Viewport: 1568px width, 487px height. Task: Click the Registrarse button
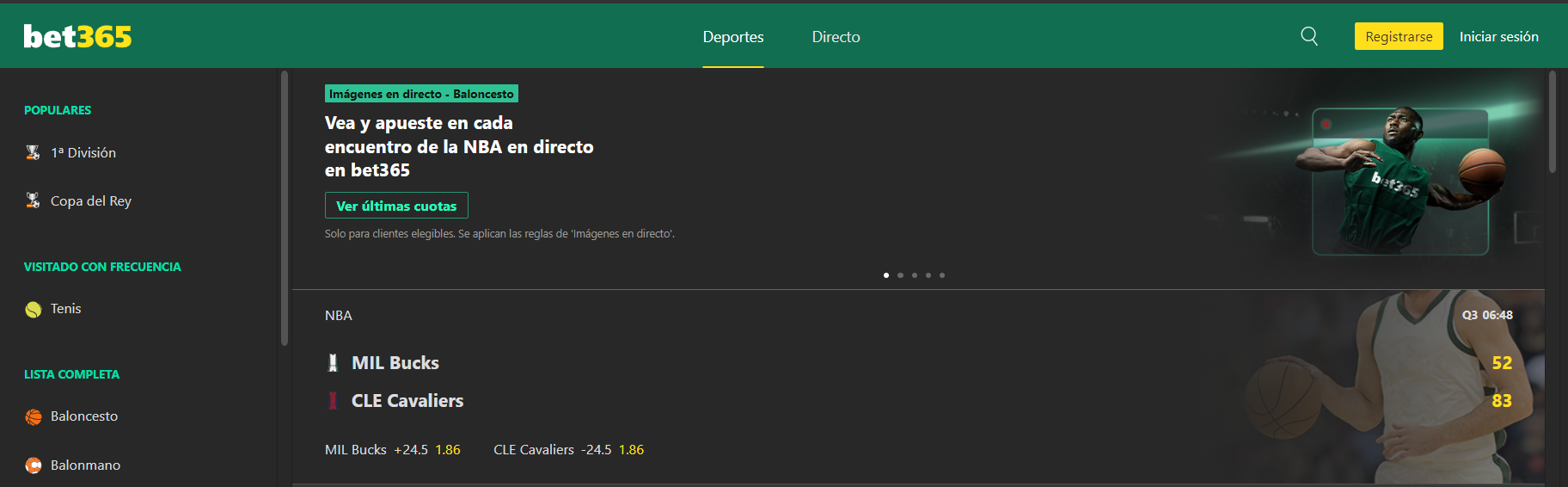(x=1399, y=36)
